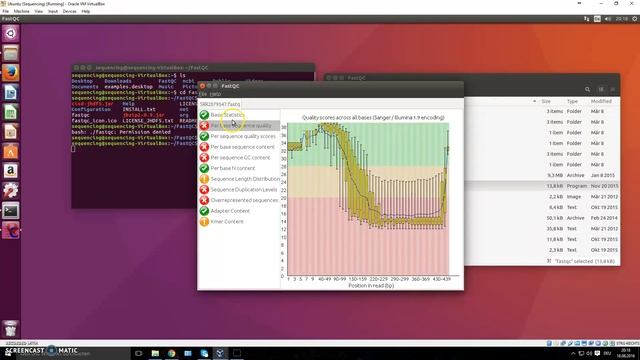
Task: Open Ubuntu Software from launcher
Action: tap(11, 151)
